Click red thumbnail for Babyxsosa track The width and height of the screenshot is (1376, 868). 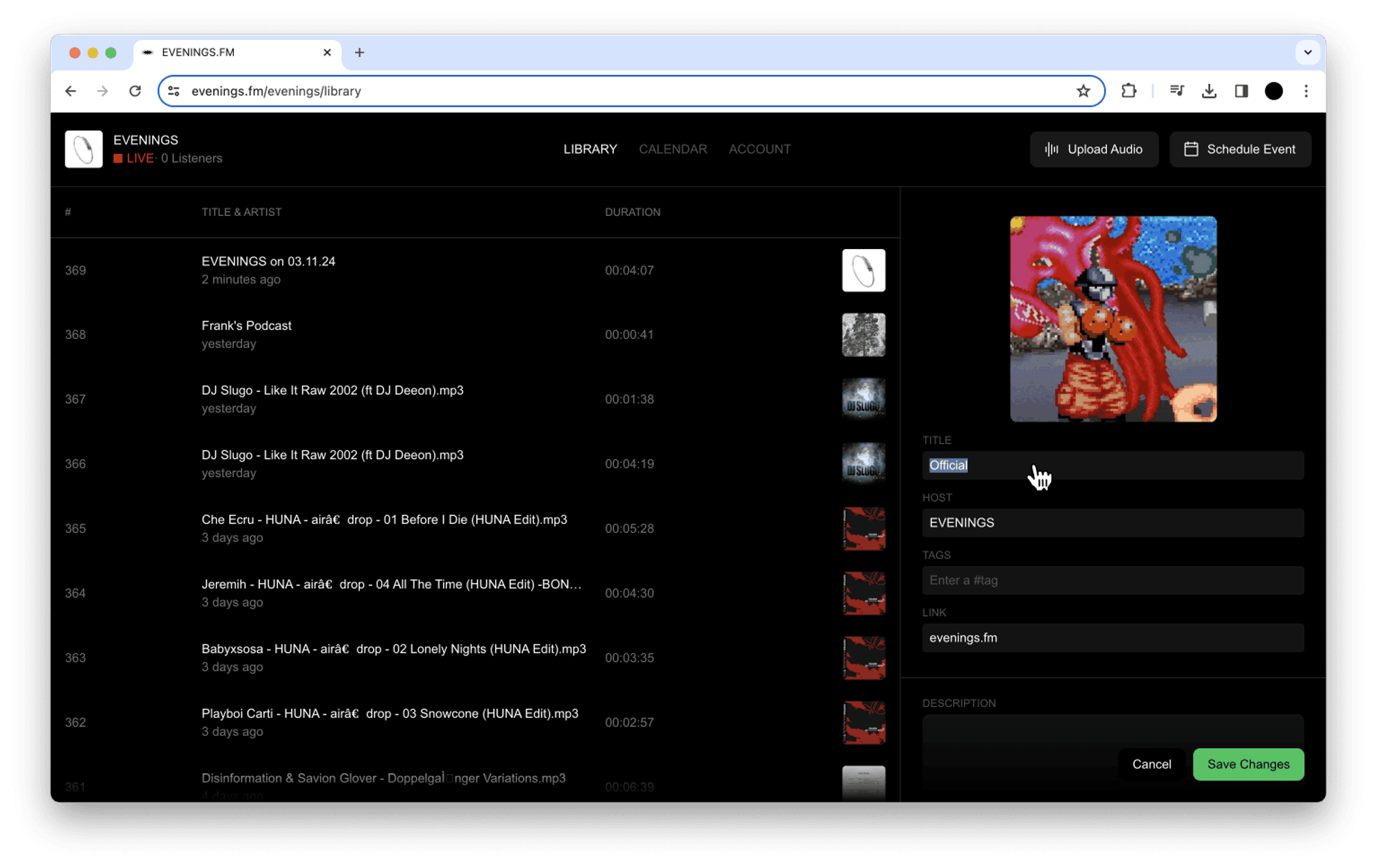(863, 658)
